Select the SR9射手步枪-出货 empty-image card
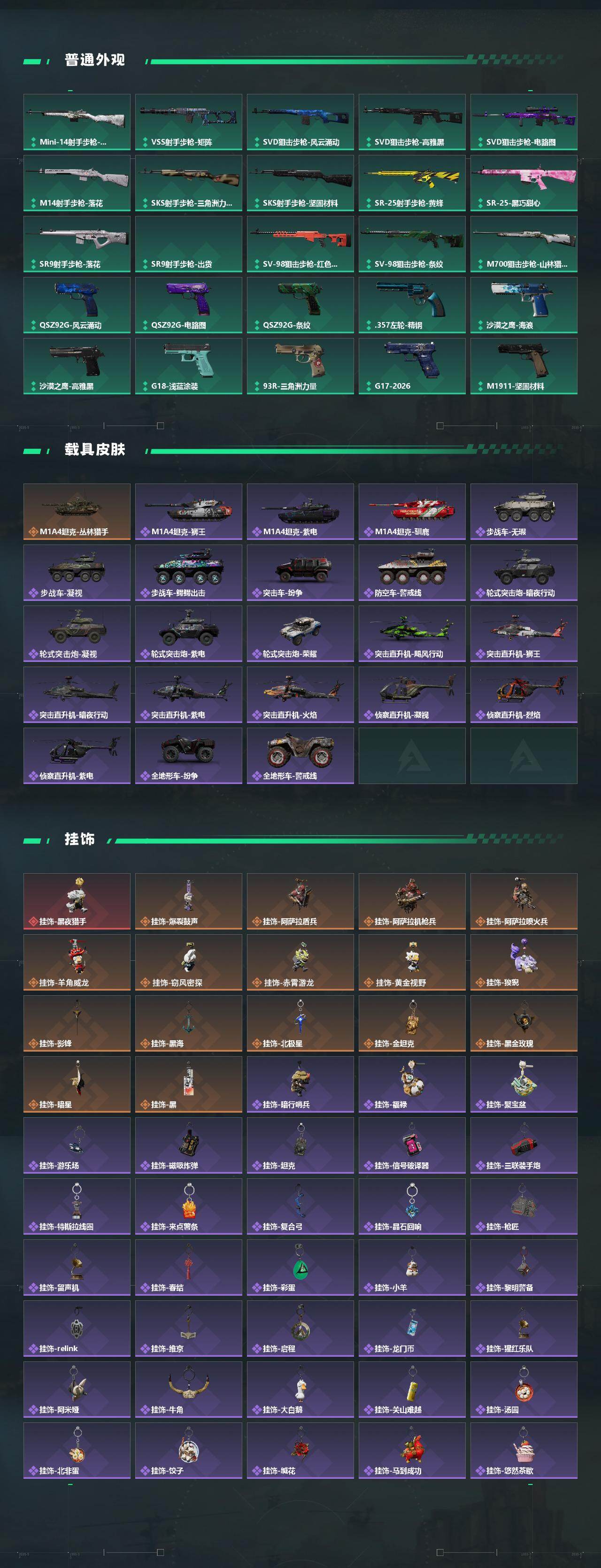This screenshot has width=601, height=1568. click(x=189, y=244)
